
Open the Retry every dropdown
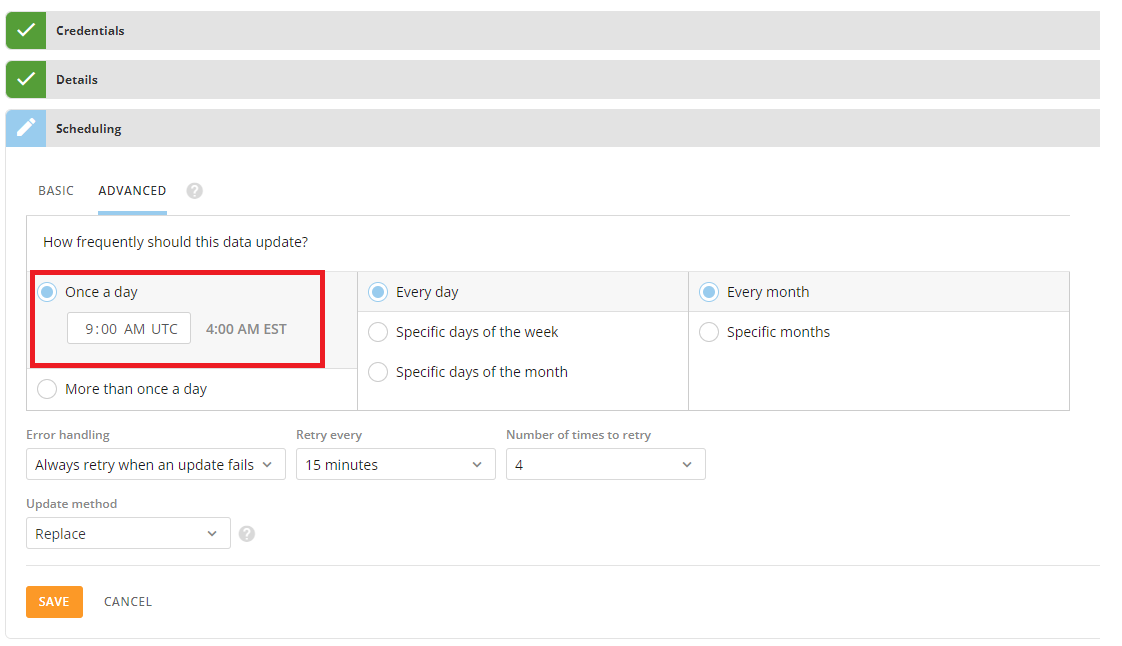(x=395, y=464)
